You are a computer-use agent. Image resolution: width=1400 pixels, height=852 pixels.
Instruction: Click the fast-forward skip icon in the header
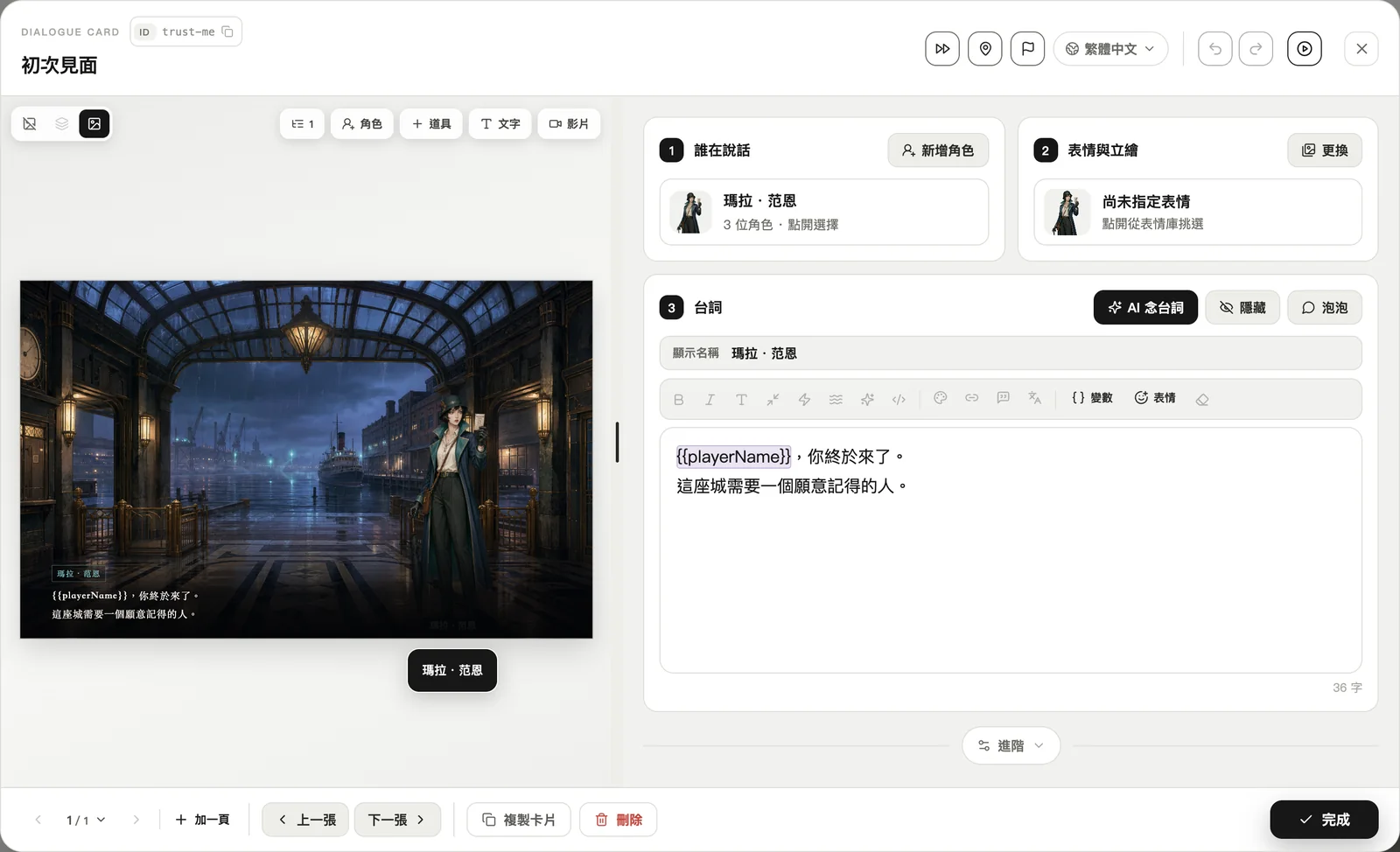tap(942, 49)
